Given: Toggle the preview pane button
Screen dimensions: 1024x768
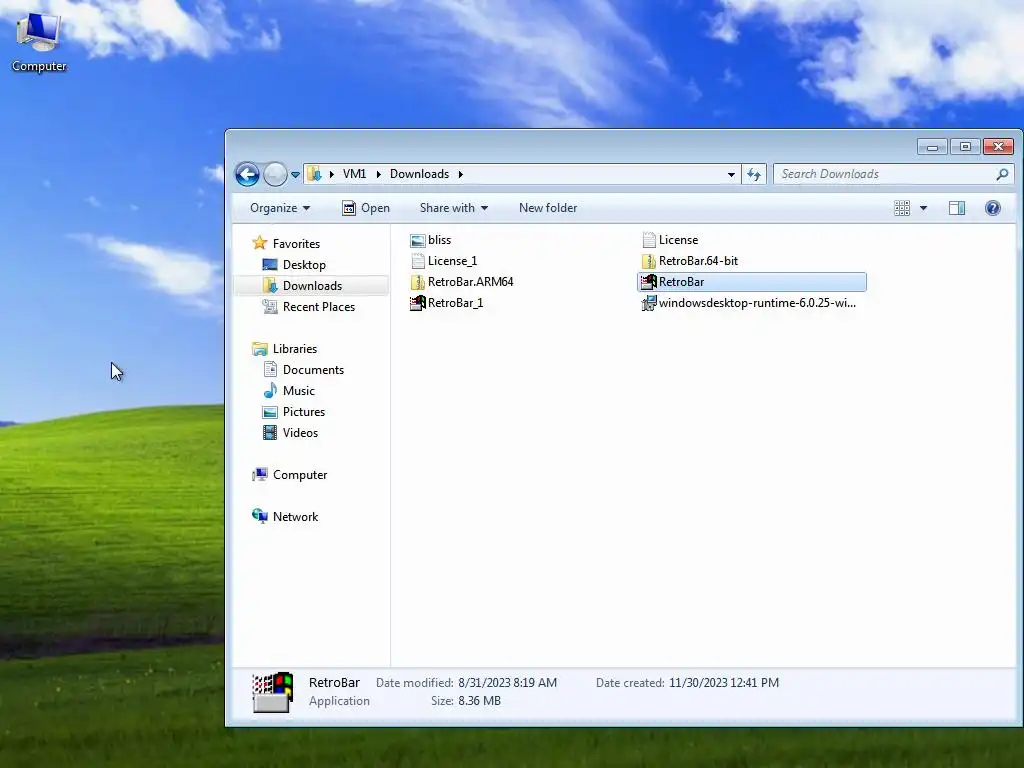Looking at the screenshot, I should point(957,208).
